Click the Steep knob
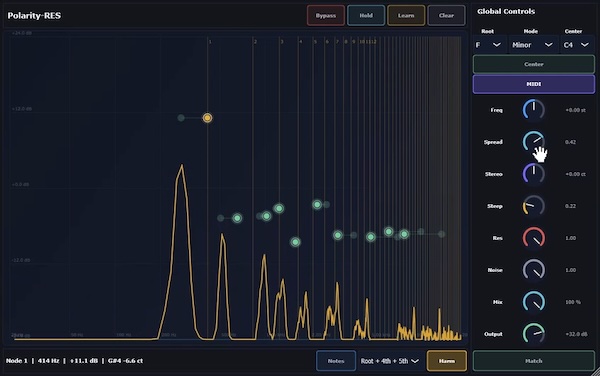 534,206
